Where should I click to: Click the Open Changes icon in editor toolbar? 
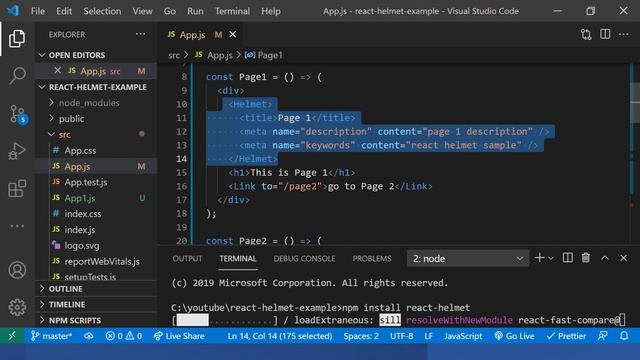[586, 34]
